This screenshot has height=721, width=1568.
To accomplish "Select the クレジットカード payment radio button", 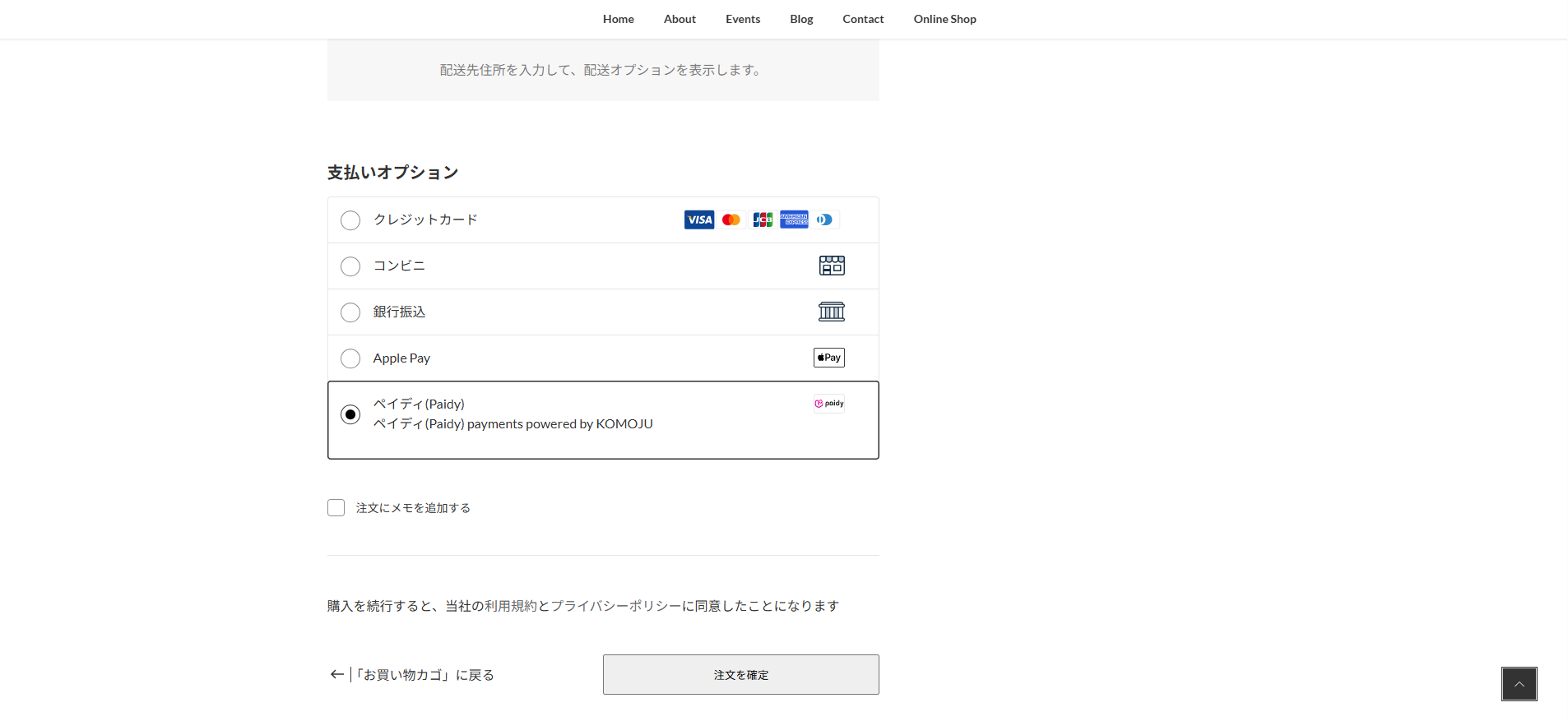I will coord(350,220).
